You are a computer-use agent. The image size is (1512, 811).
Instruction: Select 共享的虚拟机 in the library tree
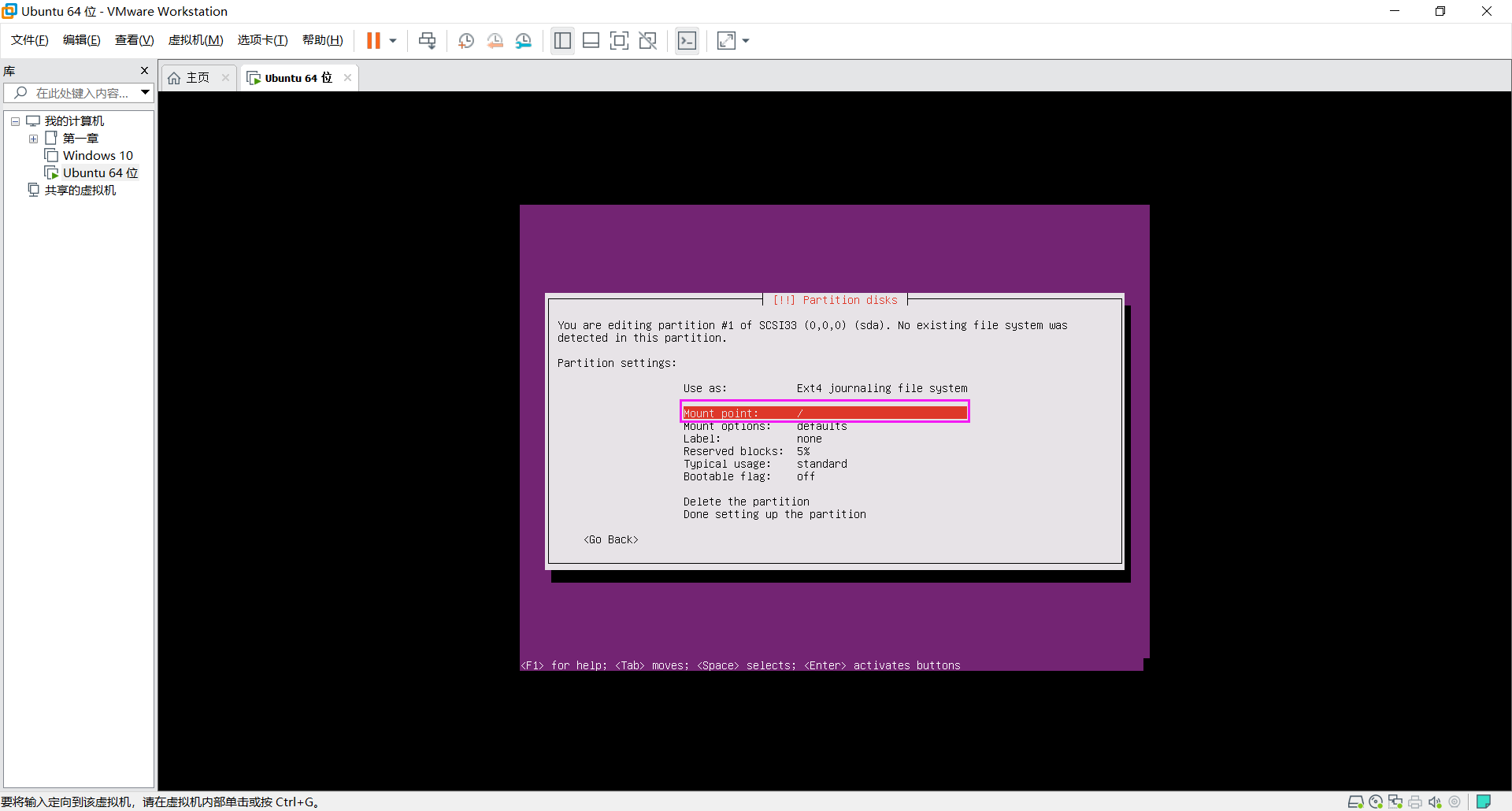(80, 190)
